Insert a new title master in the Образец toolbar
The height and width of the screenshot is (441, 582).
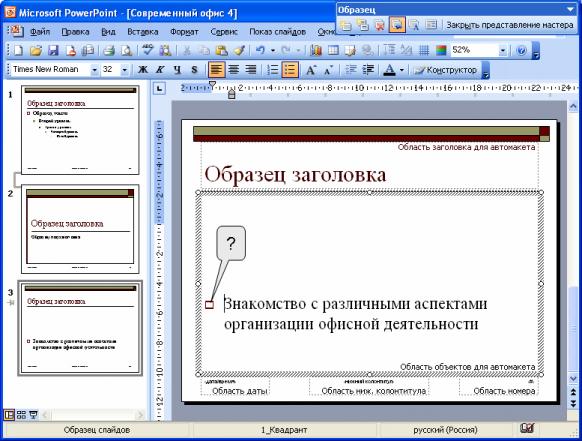click(x=363, y=25)
